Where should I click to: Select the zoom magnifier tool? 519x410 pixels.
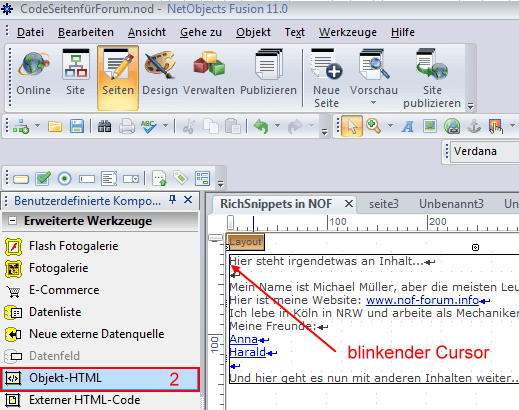tap(373, 126)
